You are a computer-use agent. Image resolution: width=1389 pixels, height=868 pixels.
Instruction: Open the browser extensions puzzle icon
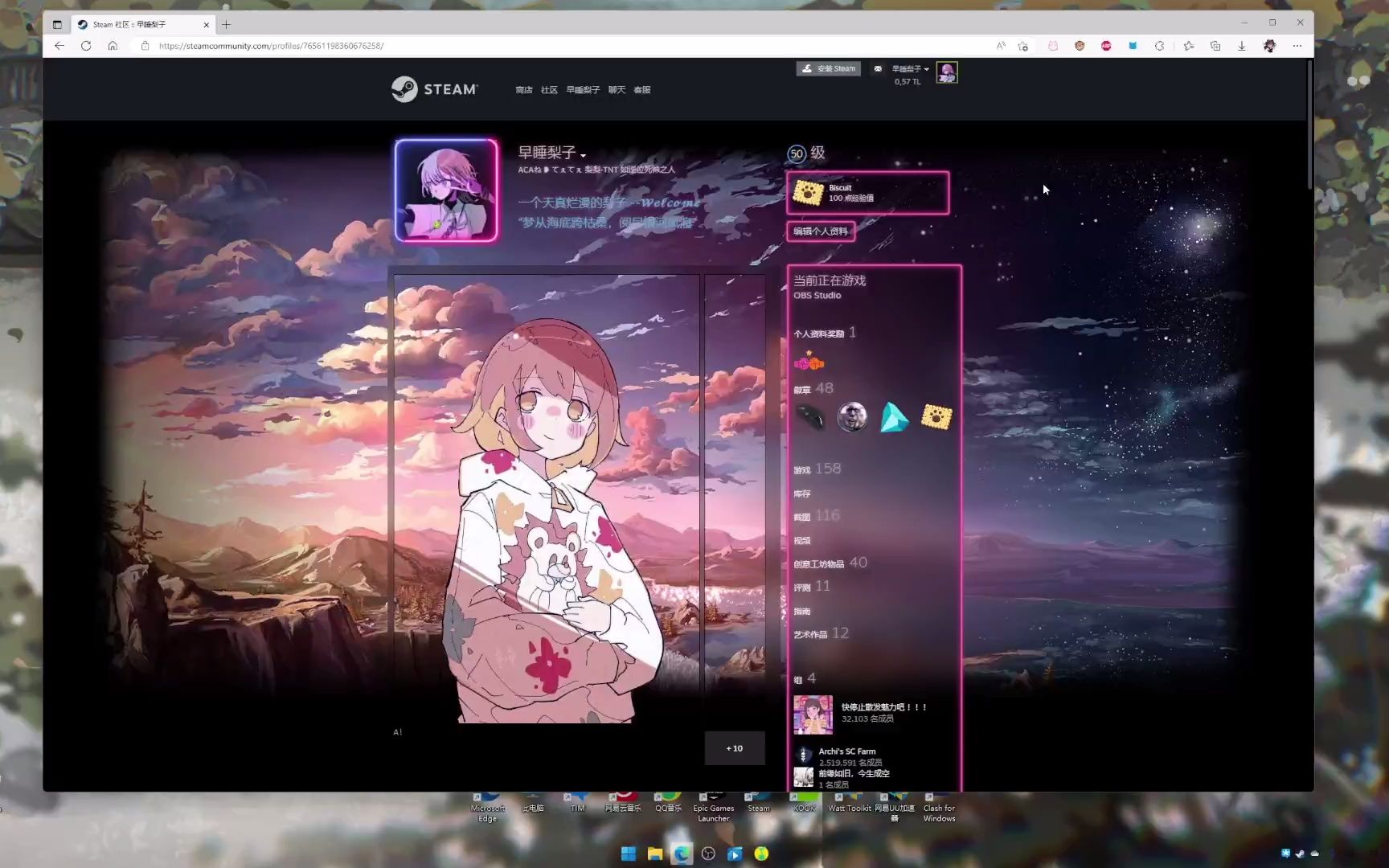(1159, 46)
